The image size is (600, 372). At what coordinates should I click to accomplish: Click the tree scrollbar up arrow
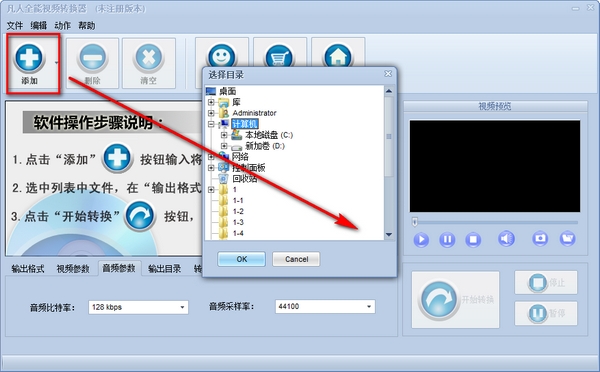coord(389,91)
